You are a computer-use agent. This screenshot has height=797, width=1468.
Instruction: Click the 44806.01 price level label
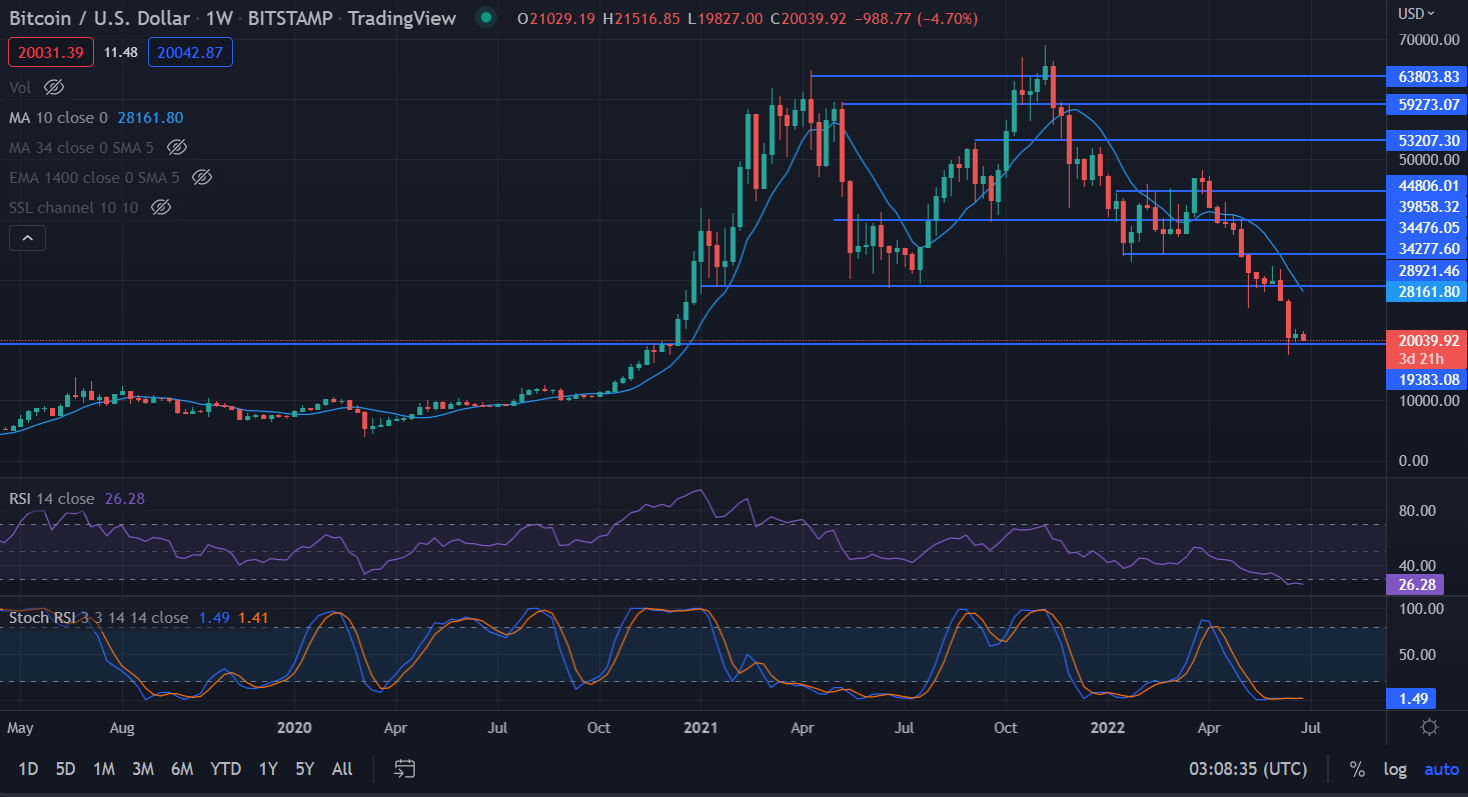[x=1427, y=186]
